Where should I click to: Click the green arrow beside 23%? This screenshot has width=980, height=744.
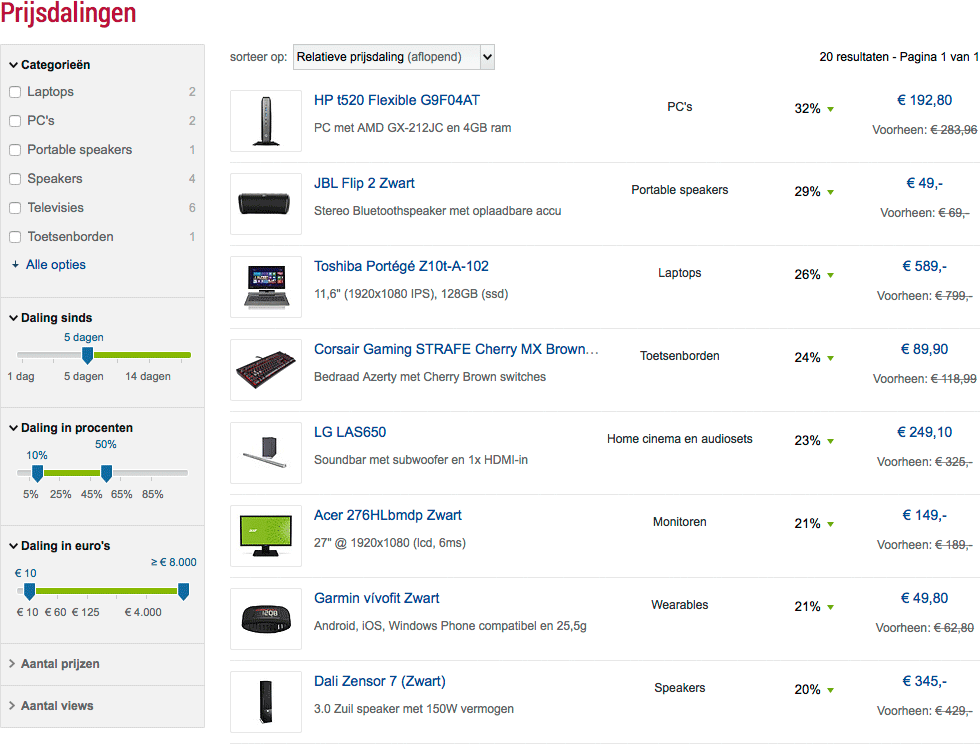coord(831,441)
